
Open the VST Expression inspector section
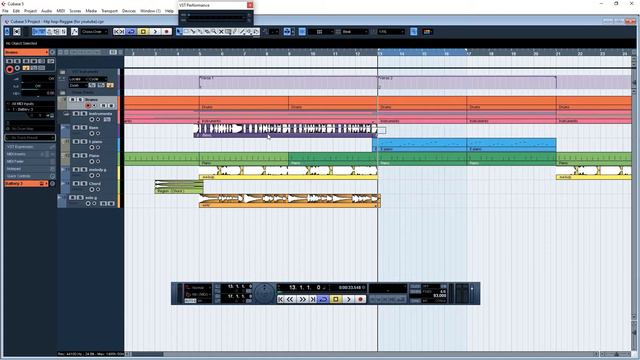[30, 147]
